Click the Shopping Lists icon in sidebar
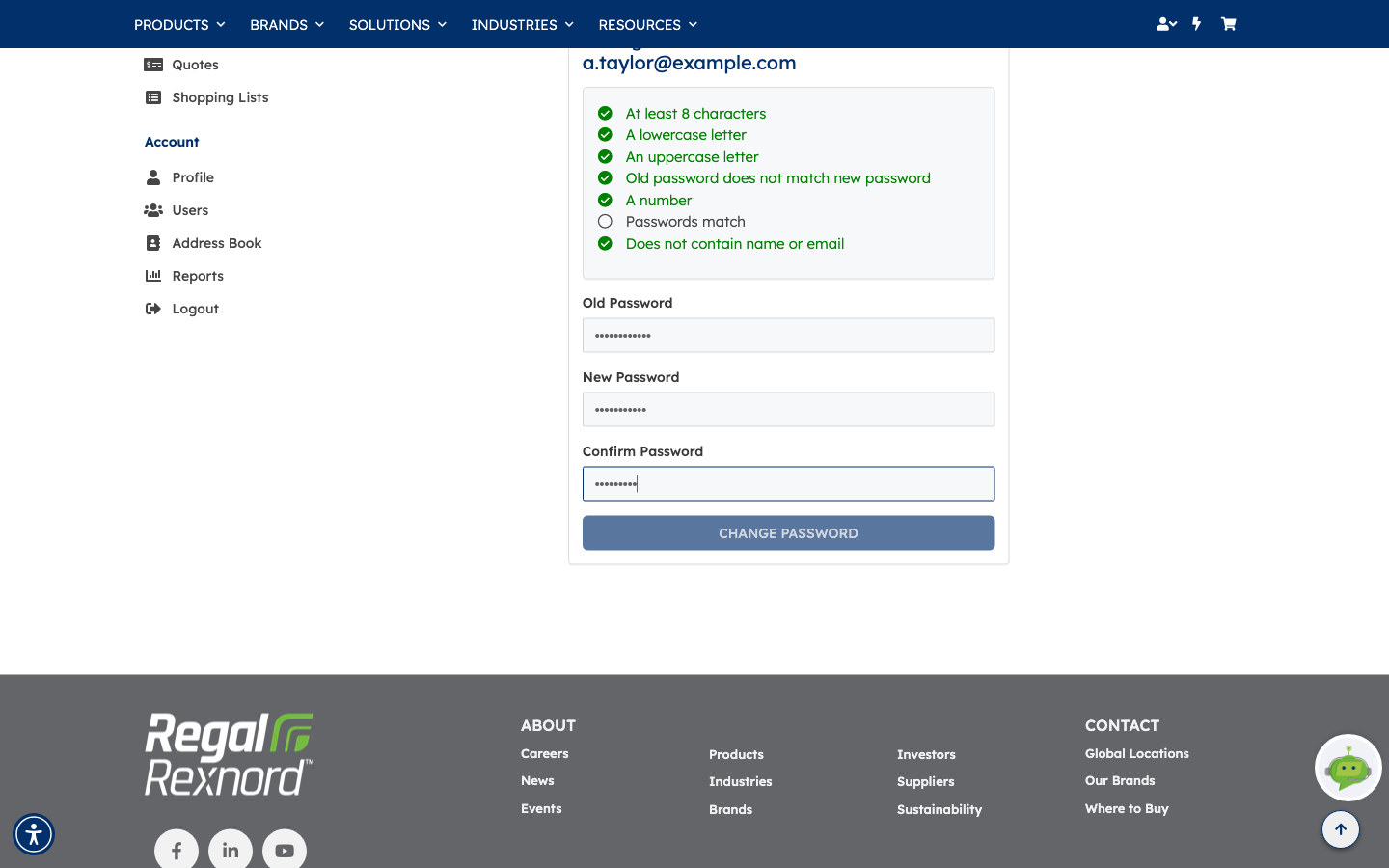The width and height of the screenshot is (1389, 868). click(x=153, y=97)
